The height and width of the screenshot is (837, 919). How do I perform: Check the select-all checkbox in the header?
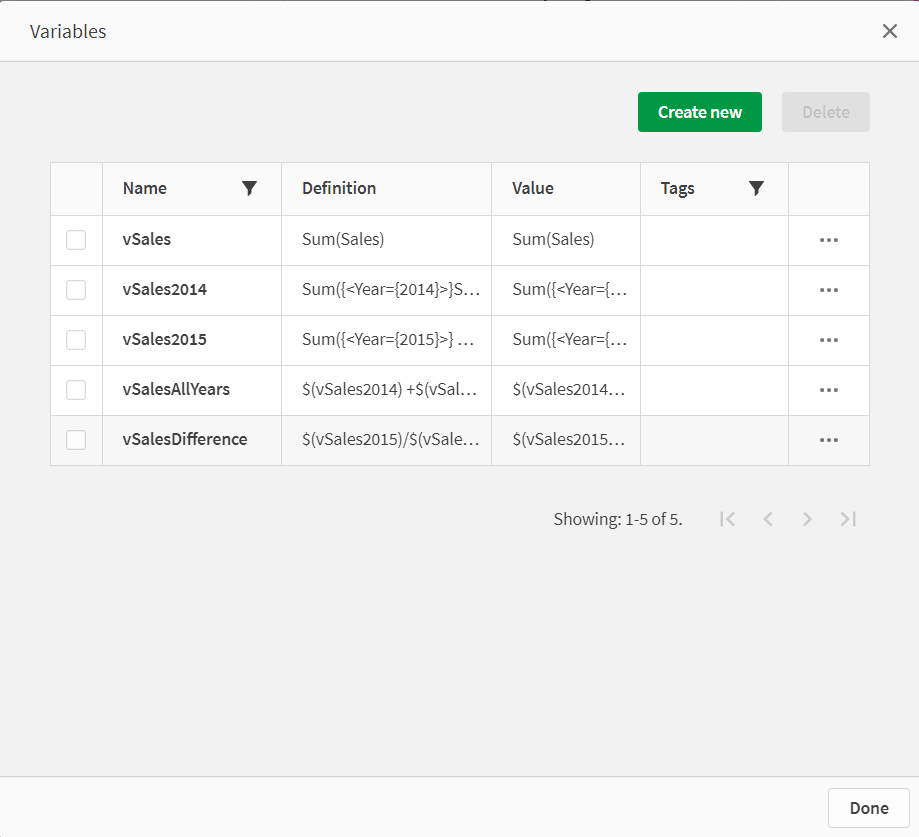click(x=76, y=188)
